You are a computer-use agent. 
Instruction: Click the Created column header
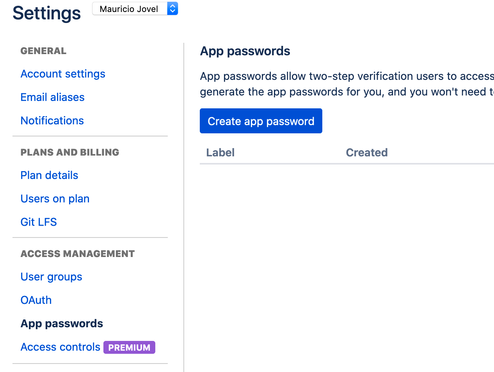click(x=367, y=152)
